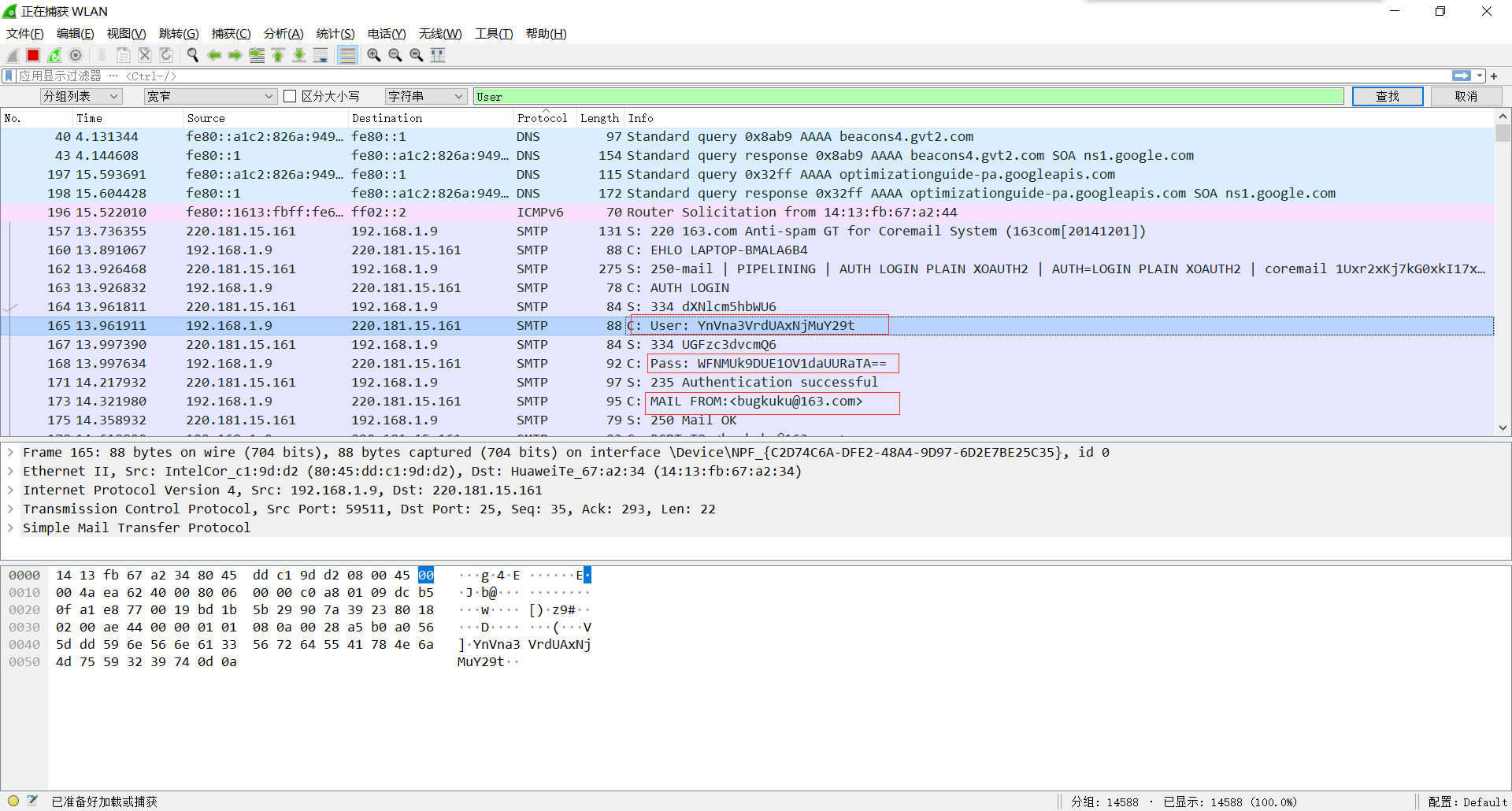1512x811 pixels.
Task: Apply display filter with the arrow button
Action: (1462, 76)
